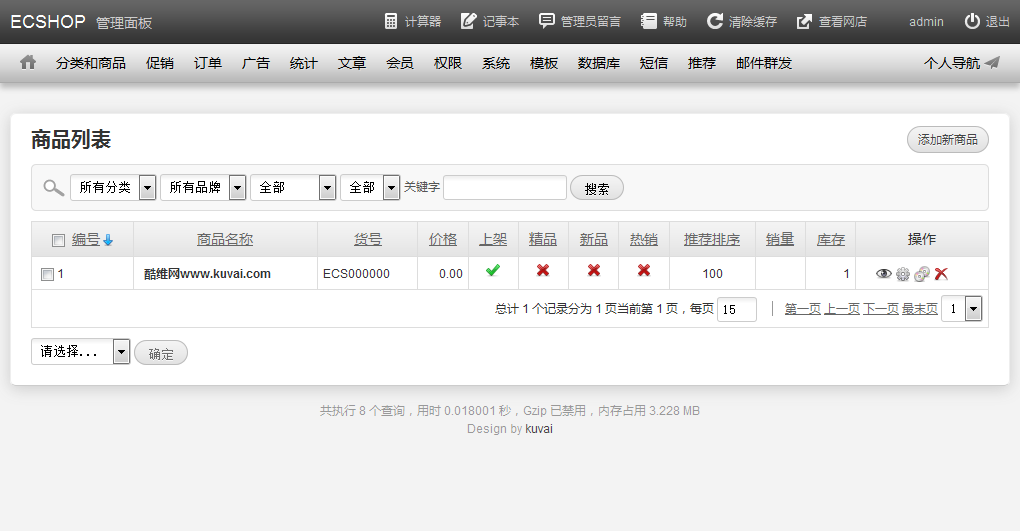Click the eye icon to view product
Image resolution: width=1020 pixels, height=531 pixels.
[x=883, y=274]
